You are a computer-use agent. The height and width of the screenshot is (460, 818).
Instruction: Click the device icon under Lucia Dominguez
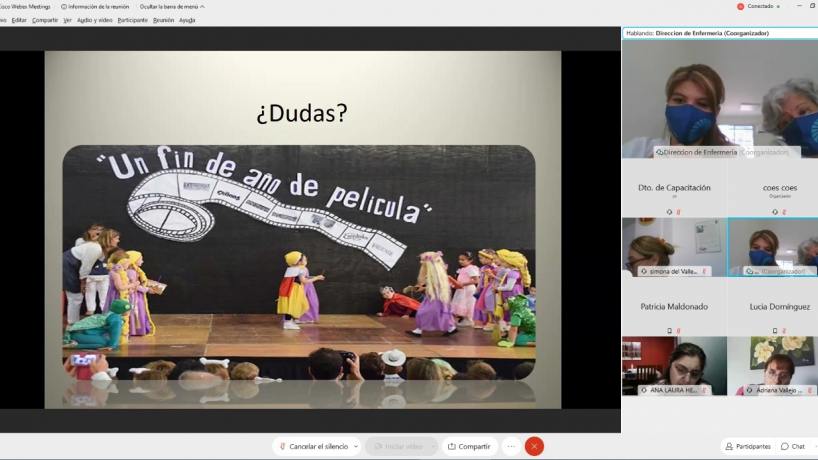click(x=774, y=330)
